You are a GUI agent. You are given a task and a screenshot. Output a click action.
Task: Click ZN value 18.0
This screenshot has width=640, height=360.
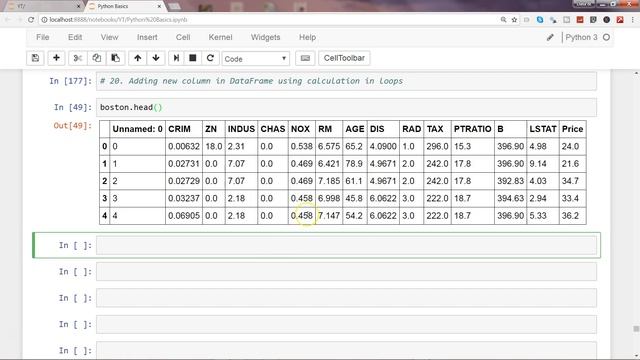[x=213, y=147]
